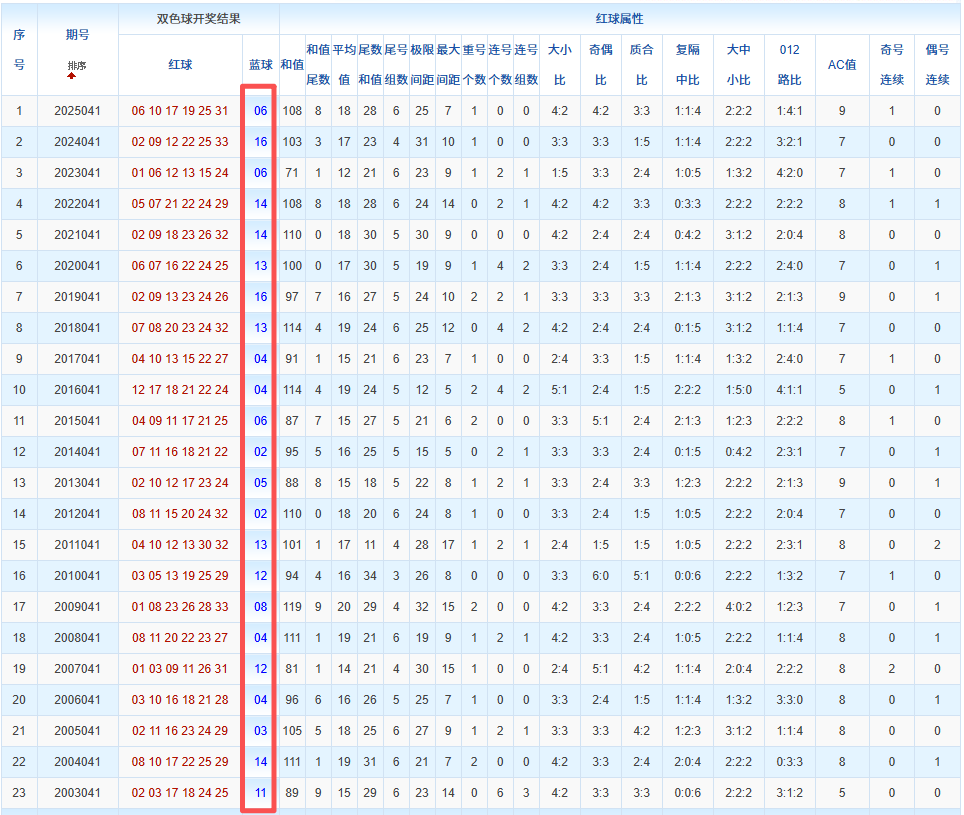Select the AC值 column header
This screenshot has height=815, width=964.
pos(841,65)
